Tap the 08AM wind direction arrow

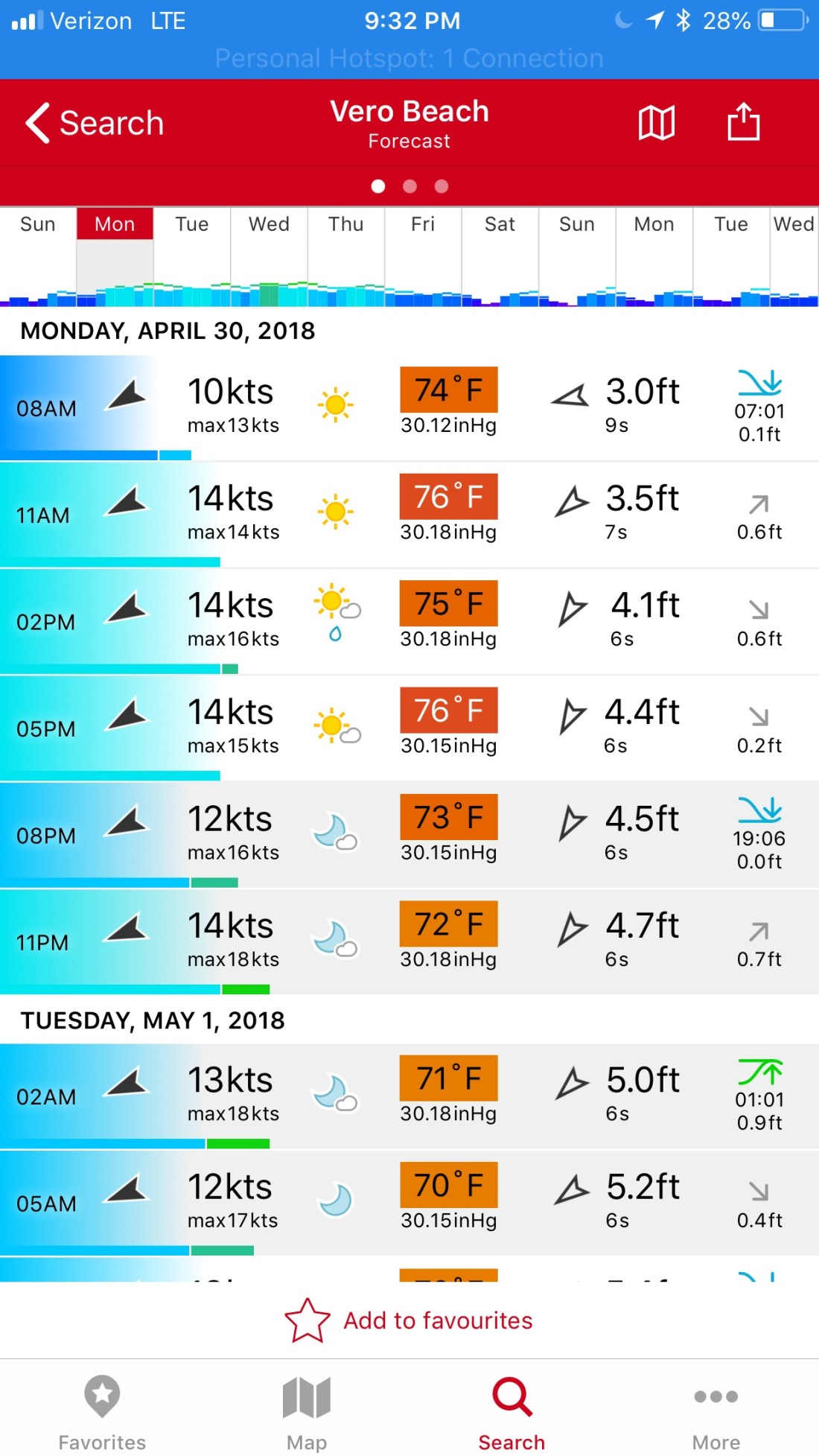[x=127, y=395]
